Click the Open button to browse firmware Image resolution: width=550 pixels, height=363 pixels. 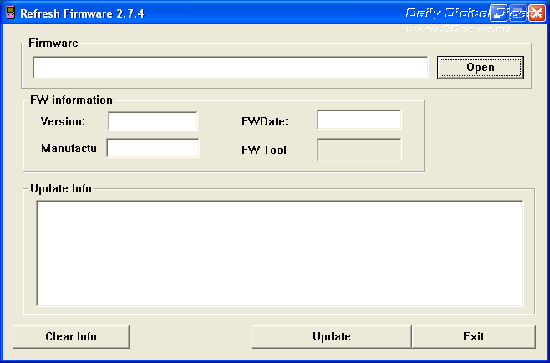(480, 67)
